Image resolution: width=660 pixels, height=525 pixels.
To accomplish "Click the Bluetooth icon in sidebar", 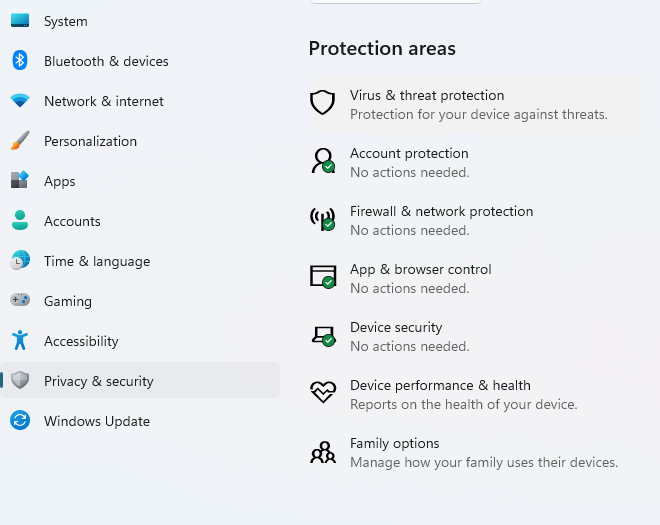I will (20, 61).
